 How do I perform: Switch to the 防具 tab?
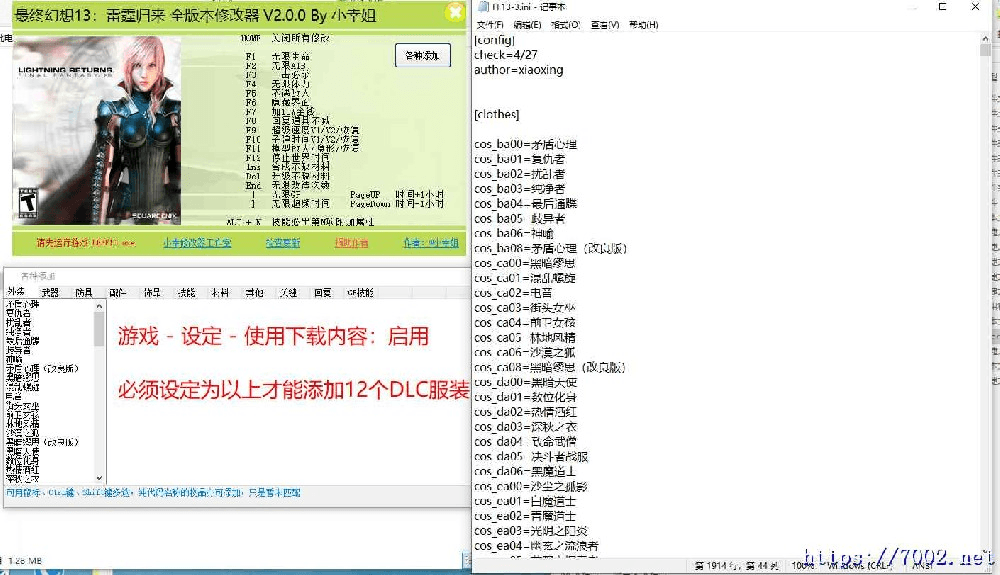click(84, 293)
